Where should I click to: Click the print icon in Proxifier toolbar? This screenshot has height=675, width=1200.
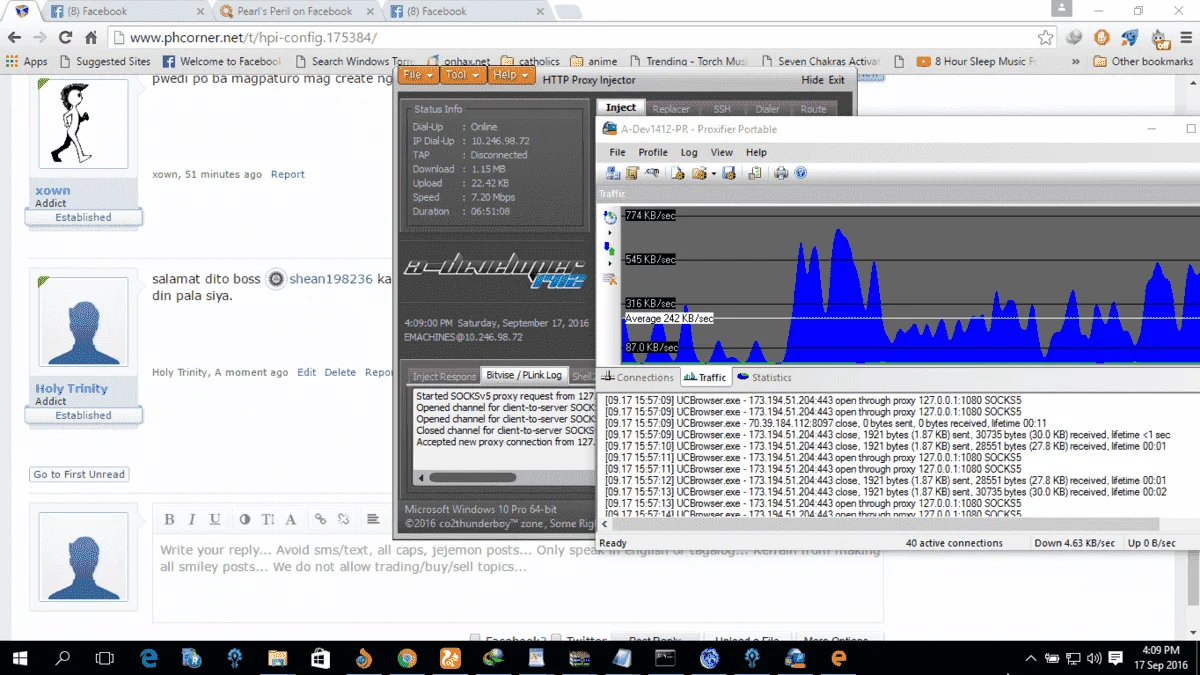(x=781, y=173)
